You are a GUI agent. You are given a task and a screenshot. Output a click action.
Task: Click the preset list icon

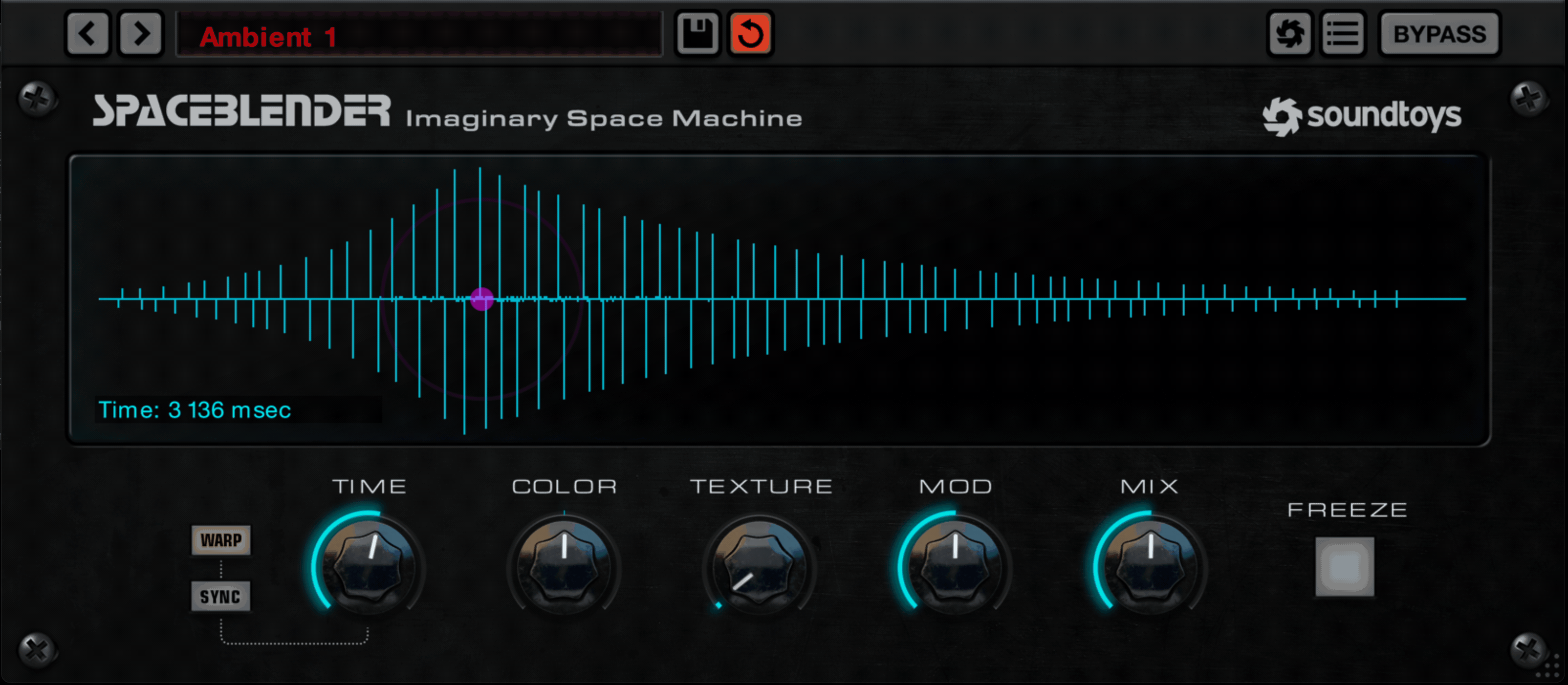(1342, 33)
